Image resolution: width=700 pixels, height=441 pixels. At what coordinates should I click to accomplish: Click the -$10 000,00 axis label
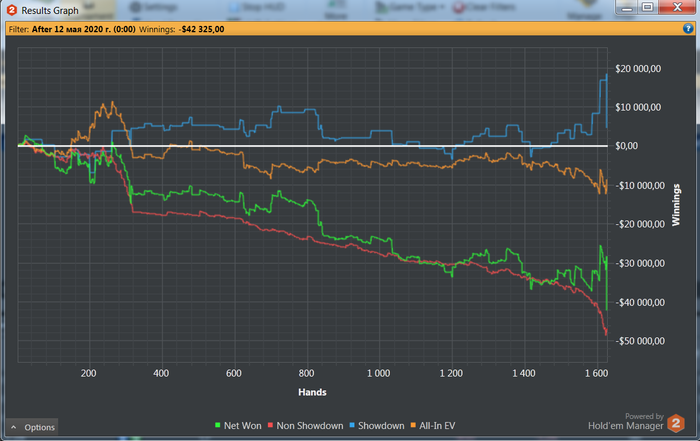click(x=640, y=186)
